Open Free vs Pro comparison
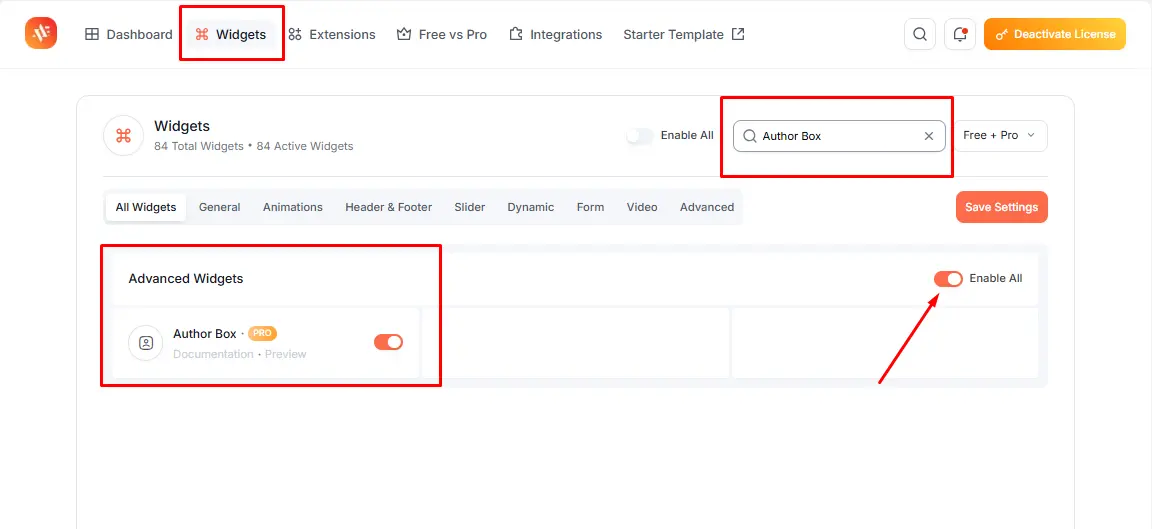The image size is (1152, 529). point(442,35)
